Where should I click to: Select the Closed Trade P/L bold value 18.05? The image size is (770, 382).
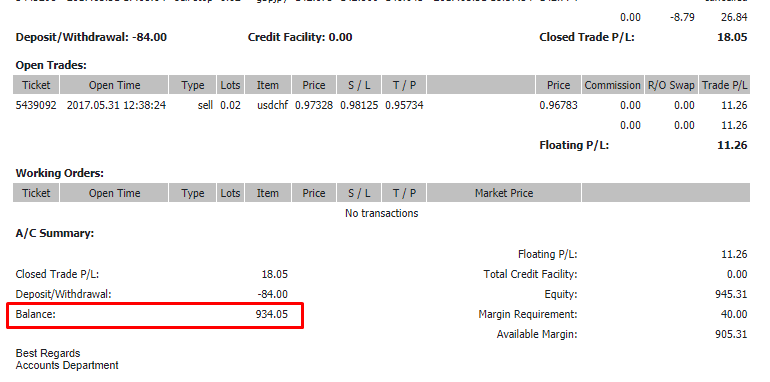[x=732, y=37]
